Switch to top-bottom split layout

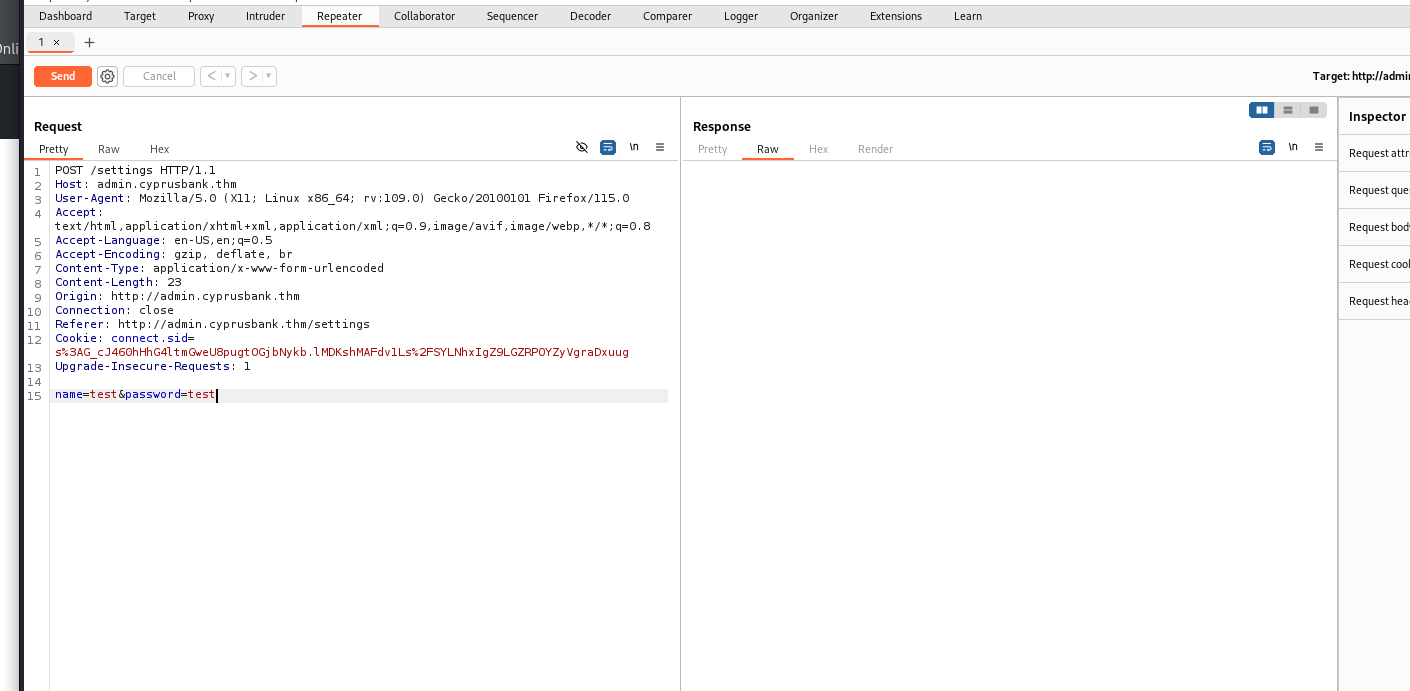(1288, 110)
